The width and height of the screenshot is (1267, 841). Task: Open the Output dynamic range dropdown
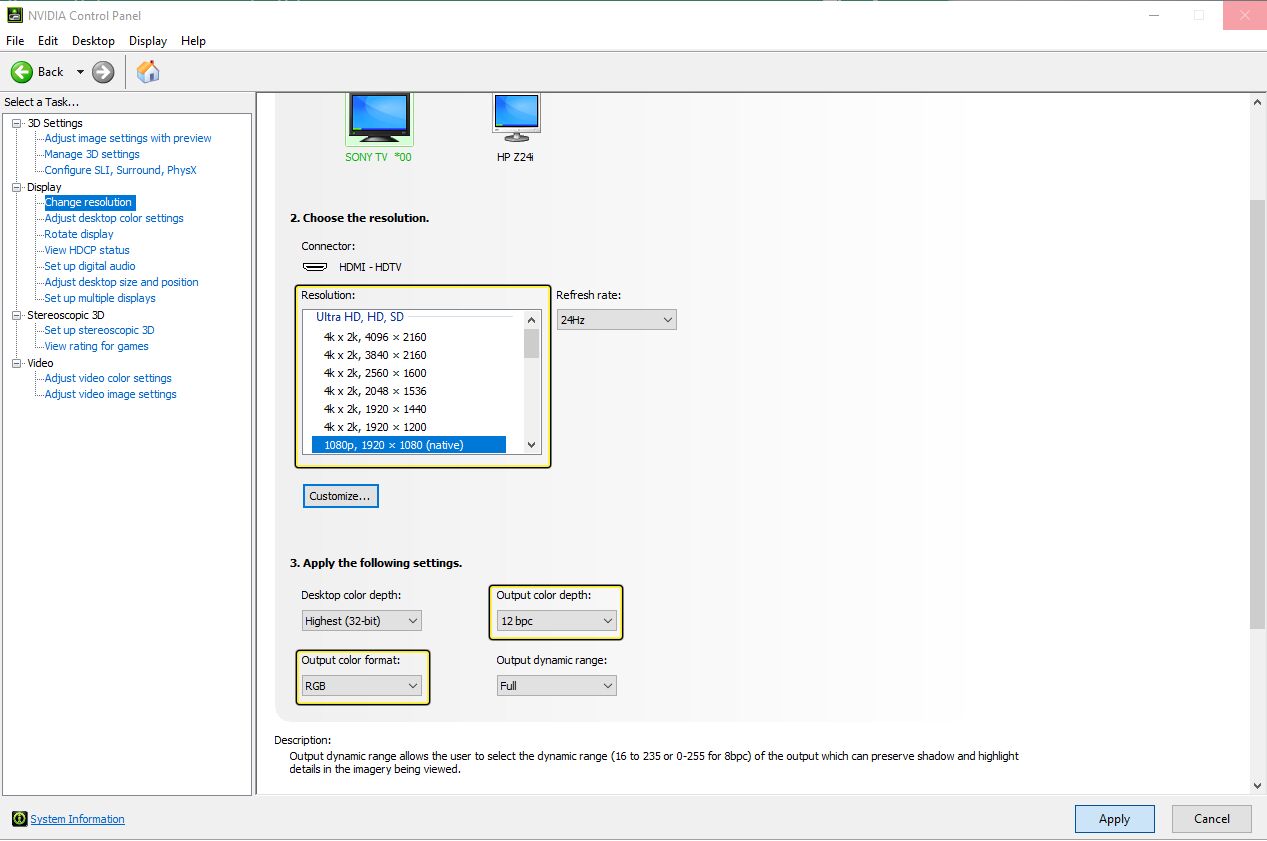tap(556, 686)
